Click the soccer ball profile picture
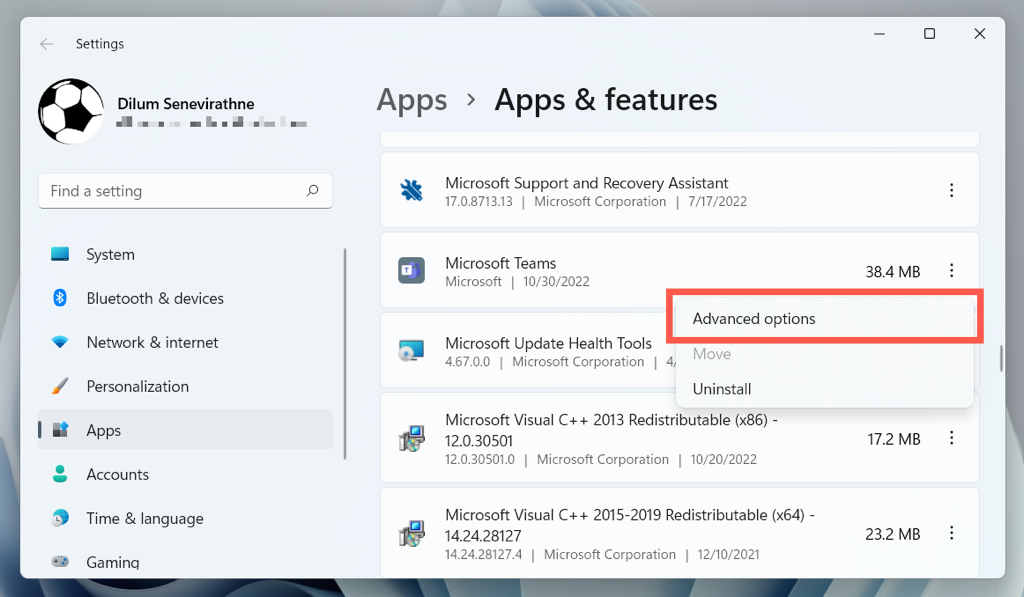The width and height of the screenshot is (1024, 597). [71, 111]
